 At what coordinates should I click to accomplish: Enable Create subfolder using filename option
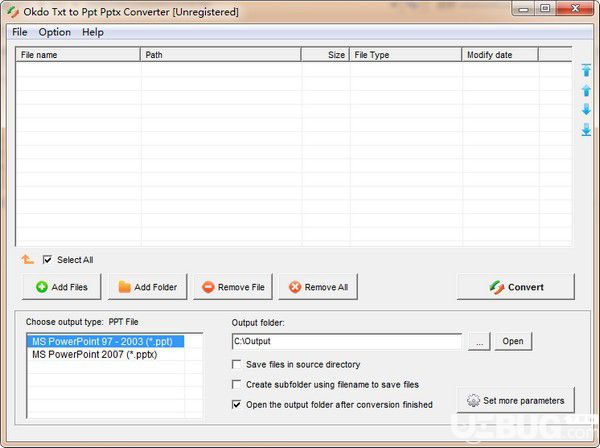tap(236, 384)
